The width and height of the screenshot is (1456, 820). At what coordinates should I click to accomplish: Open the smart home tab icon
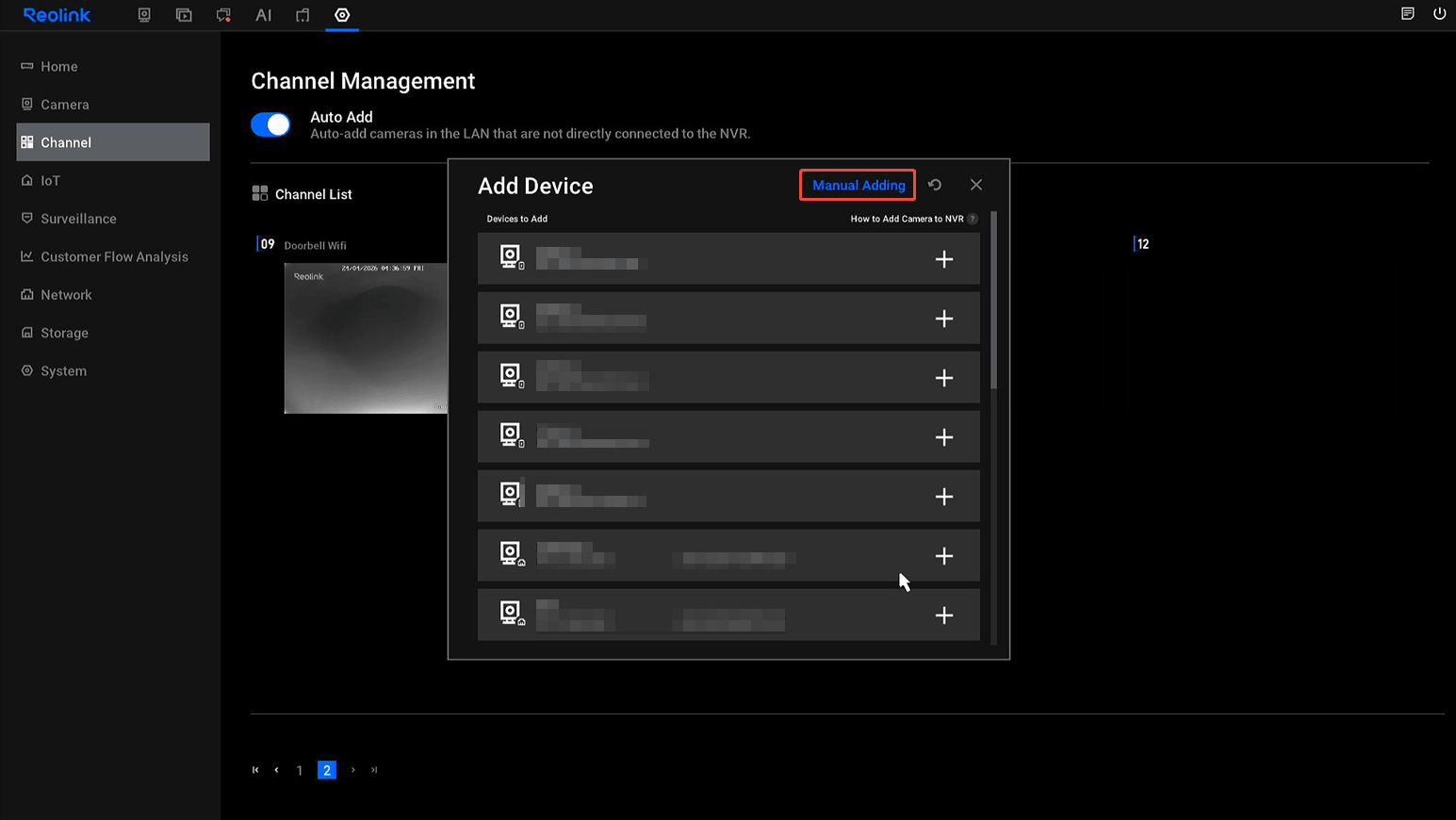[x=303, y=15]
